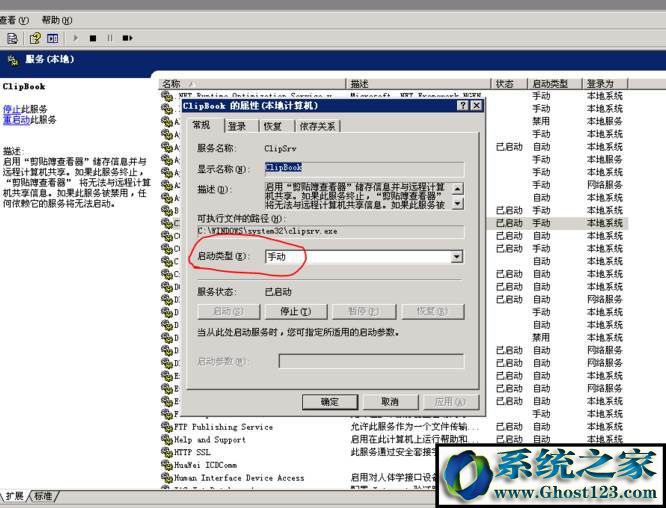The image size is (666, 508).
Task: Click Human Interface Device Access gear icon
Action: (x=166, y=477)
